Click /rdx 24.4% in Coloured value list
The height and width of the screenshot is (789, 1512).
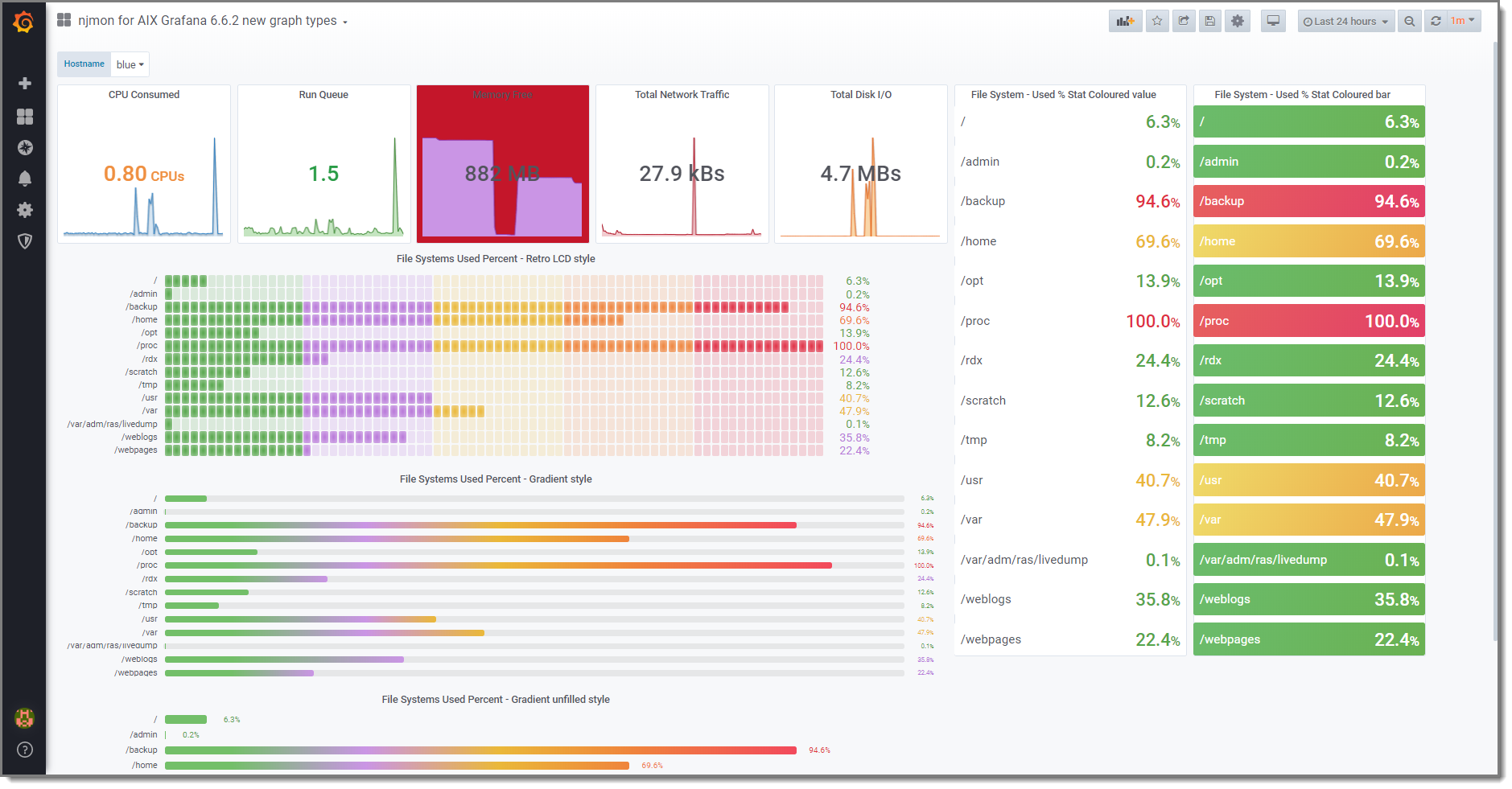[x=1070, y=360]
